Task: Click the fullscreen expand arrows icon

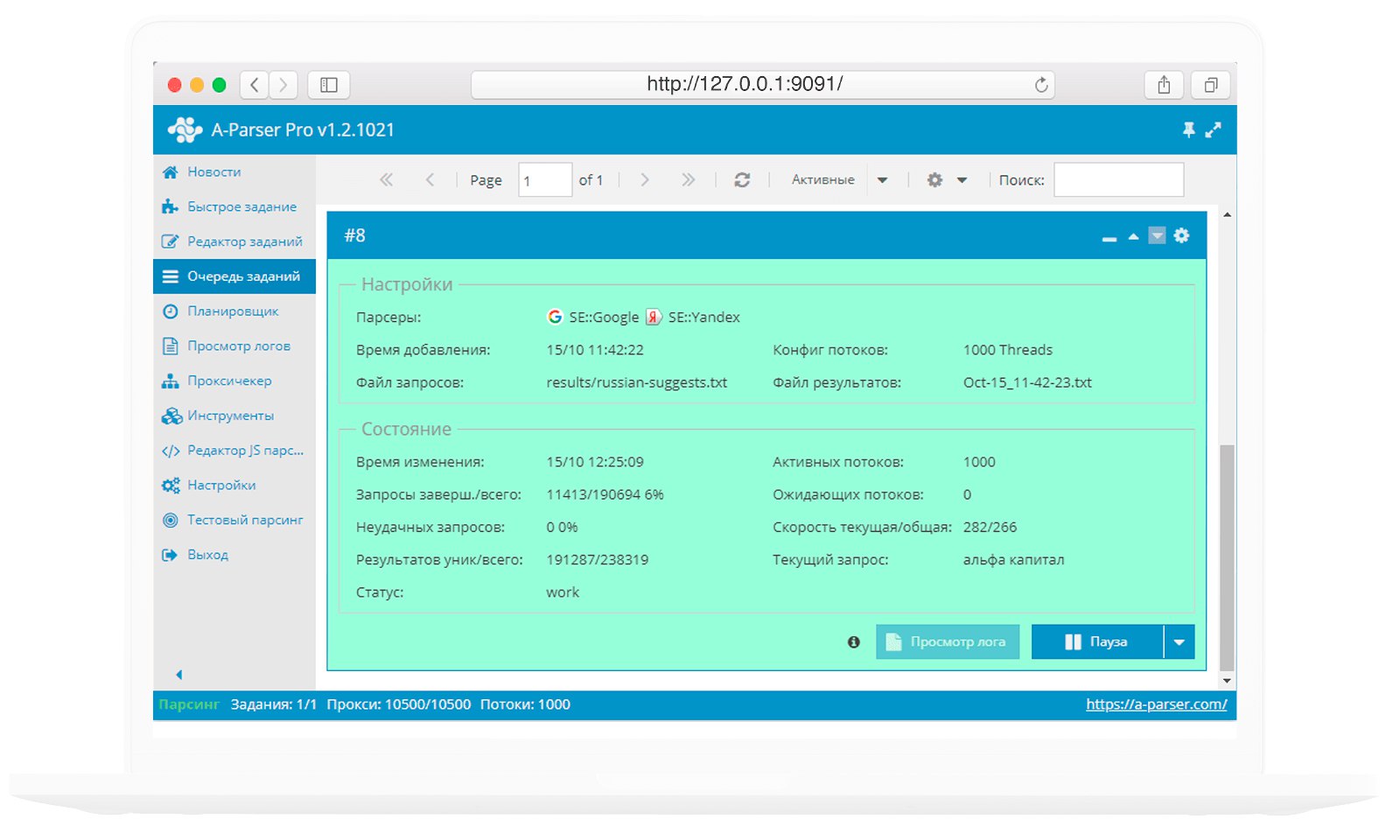Action: point(1213,130)
